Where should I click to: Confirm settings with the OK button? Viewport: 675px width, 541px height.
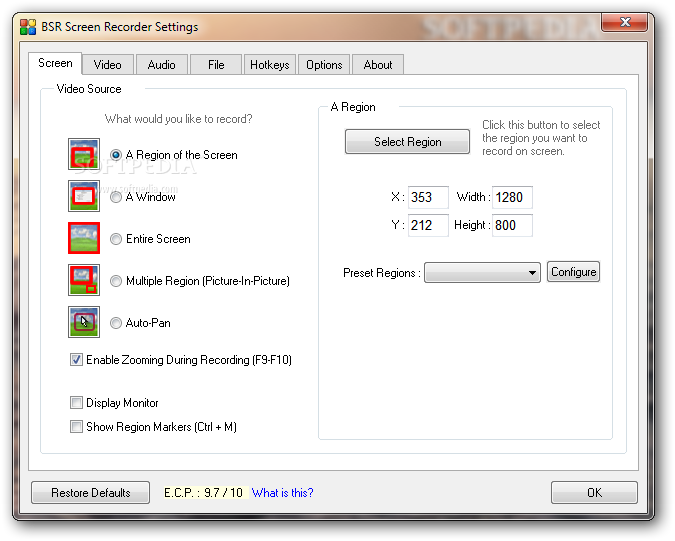click(x=594, y=492)
